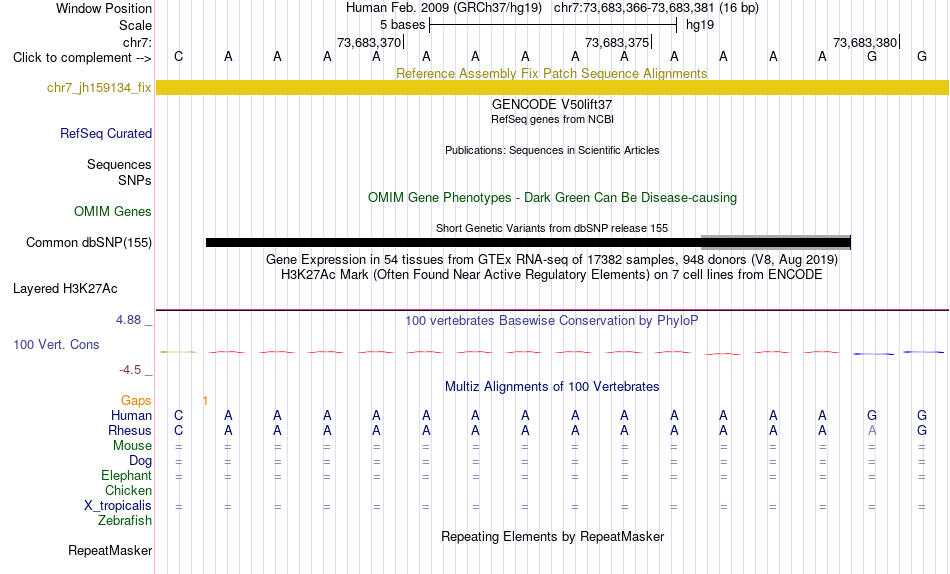The width and height of the screenshot is (950, 574).
Task: Click the 73,683,375 ruler coordinate
Action: 617,42
